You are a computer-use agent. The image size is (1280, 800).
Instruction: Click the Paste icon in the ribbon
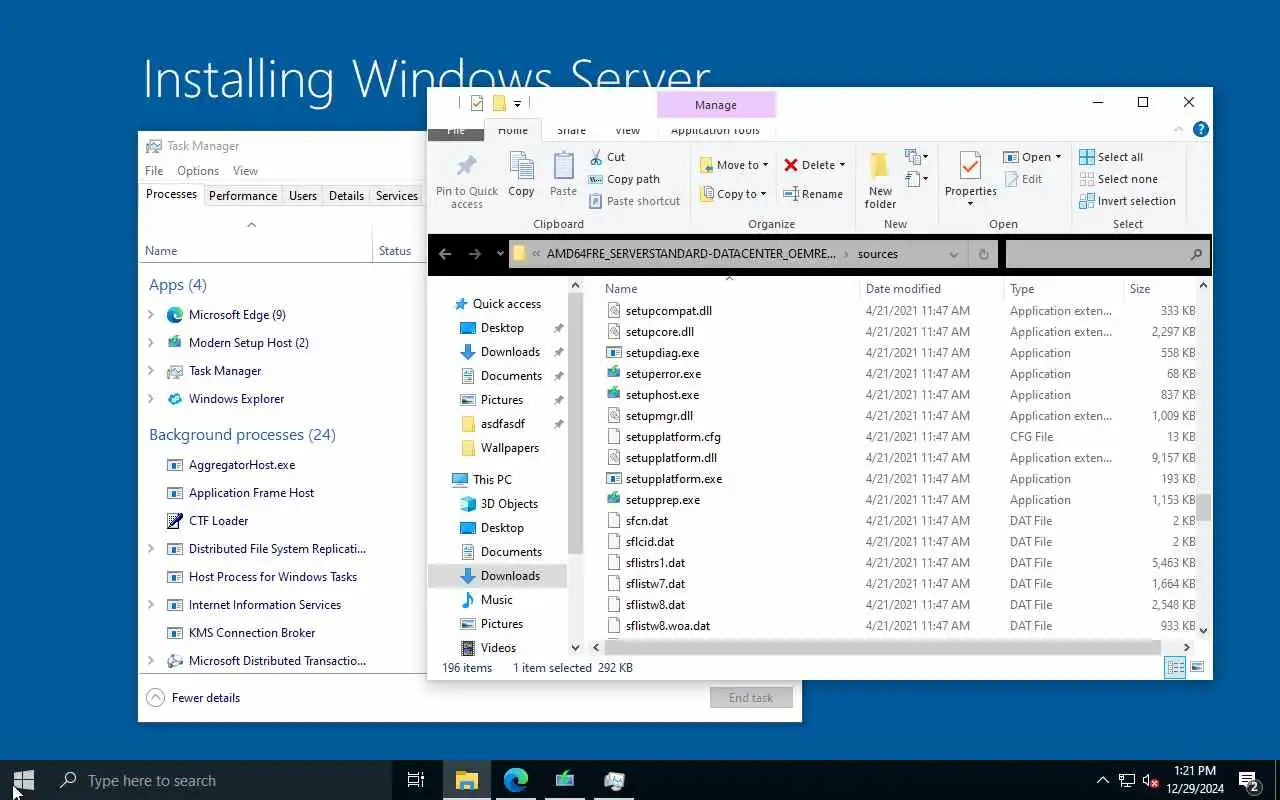(563, 174)
